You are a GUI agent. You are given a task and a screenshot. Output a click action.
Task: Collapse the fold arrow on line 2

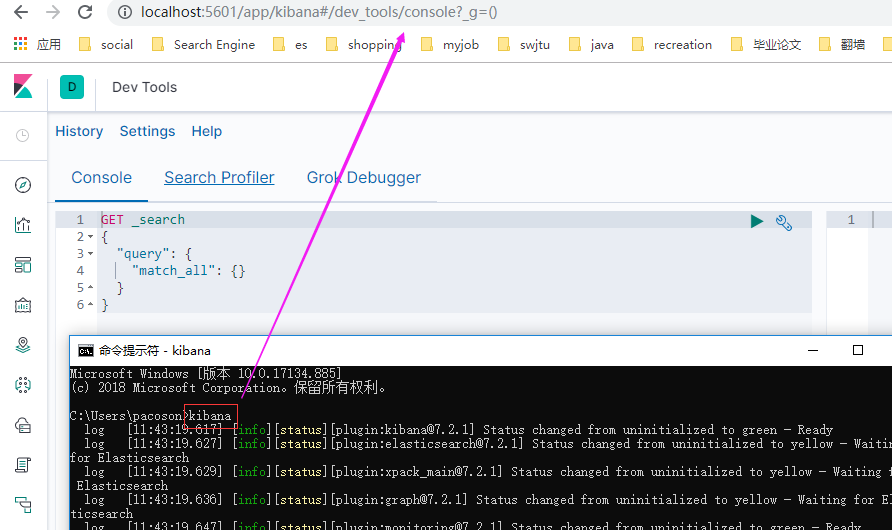(x=90, y=237)
